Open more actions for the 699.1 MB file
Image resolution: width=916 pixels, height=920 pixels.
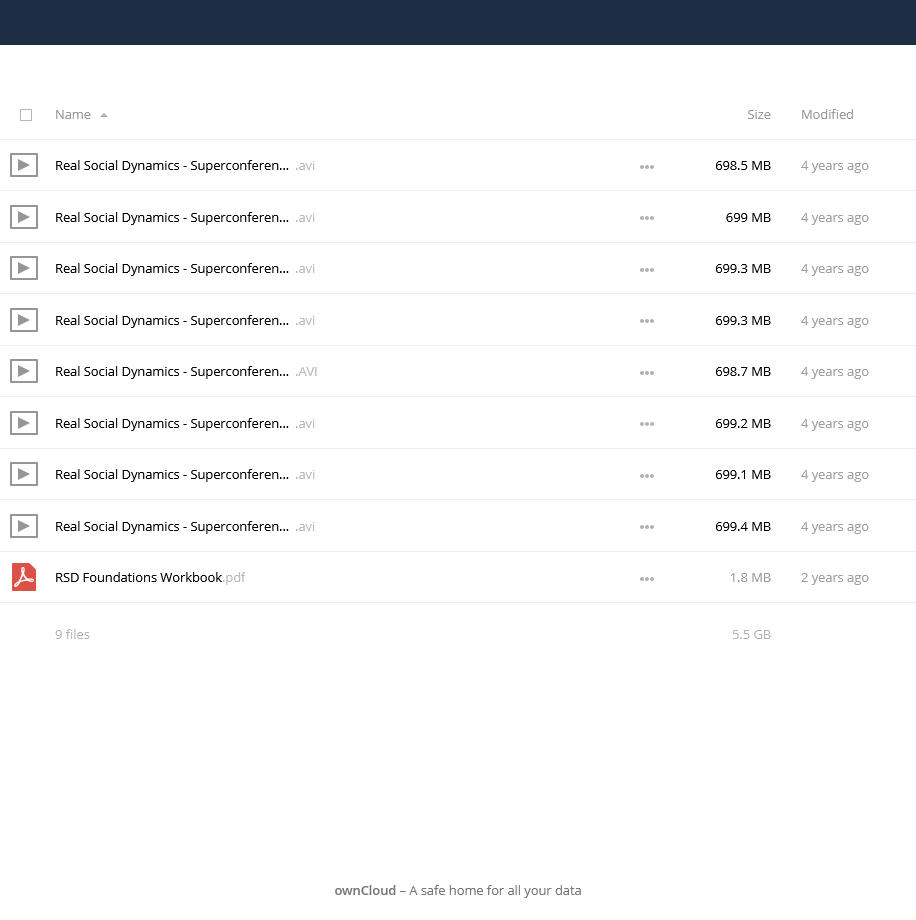(x=647, y=475)
